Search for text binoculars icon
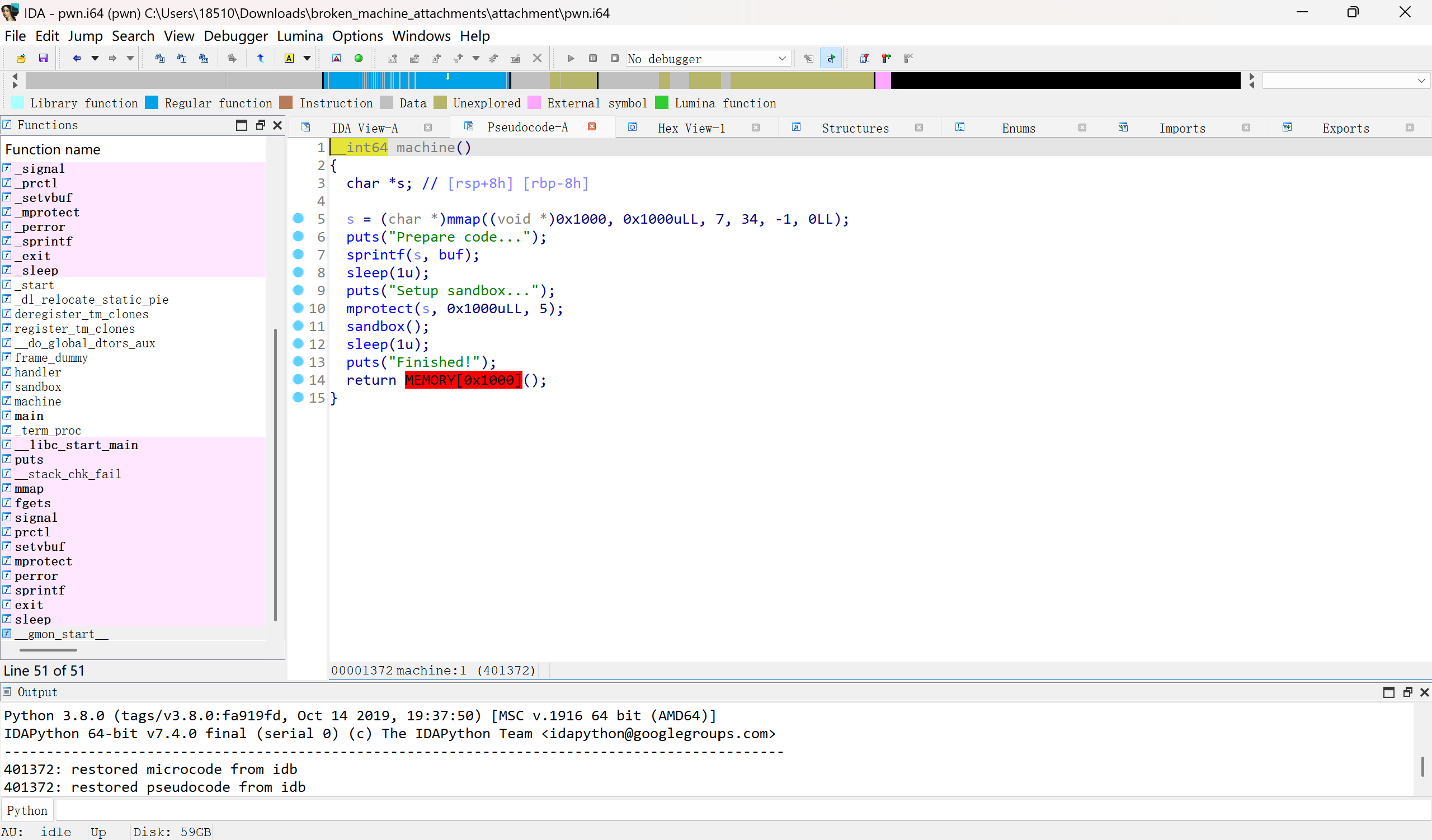The image size is (1432, 840). (x=182, y=58)
